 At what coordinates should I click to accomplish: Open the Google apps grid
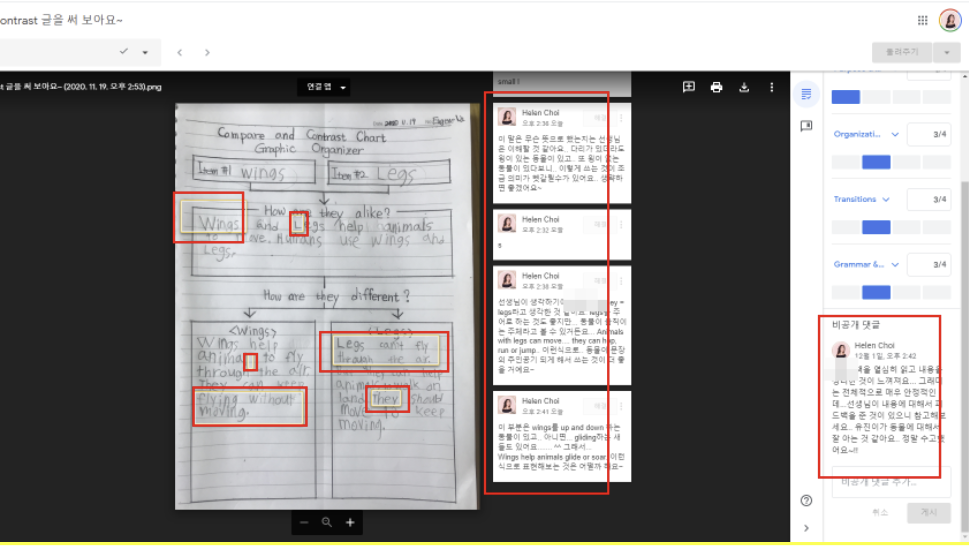point(922,20)
